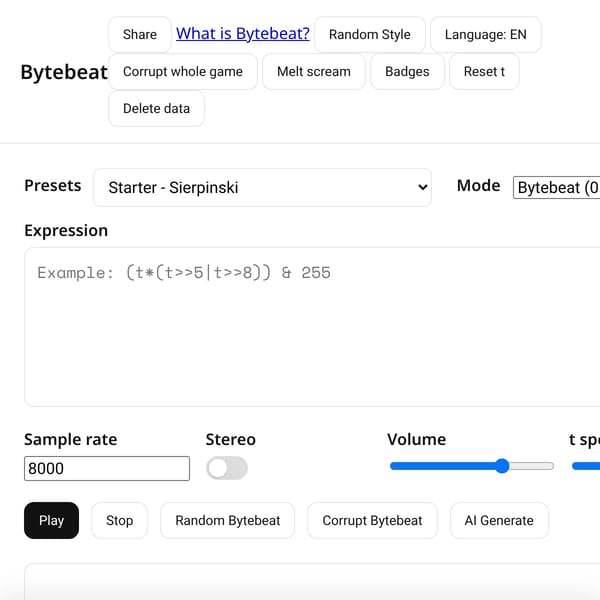Screen dimensions: 600x600
Task: Halt playback with the Stop button
Action: tap(119, 520)
